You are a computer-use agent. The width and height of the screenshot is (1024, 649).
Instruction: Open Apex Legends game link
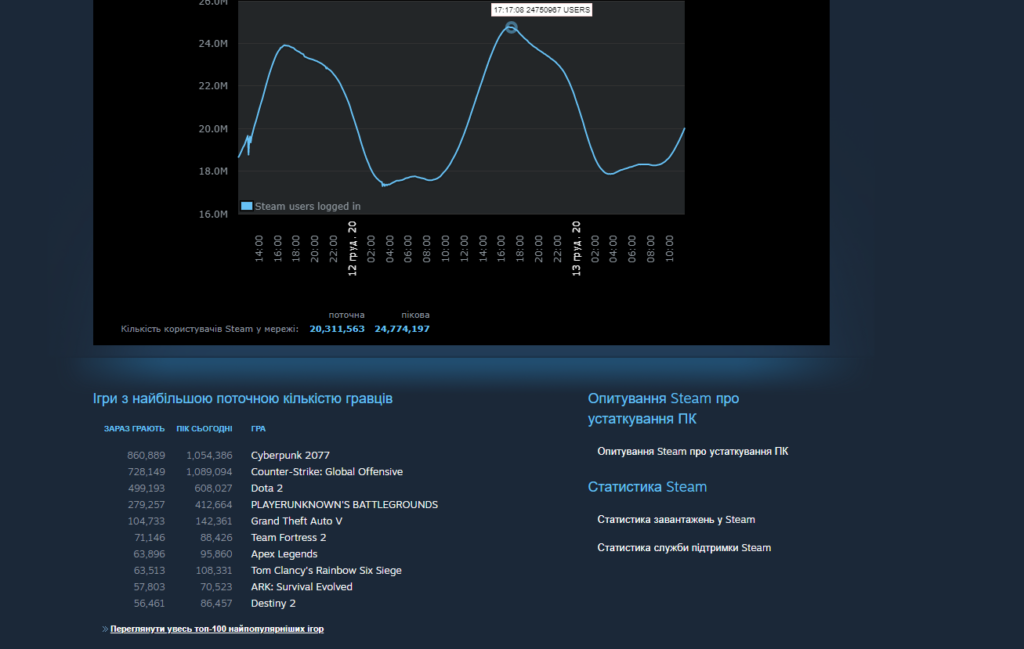(284, 554)
